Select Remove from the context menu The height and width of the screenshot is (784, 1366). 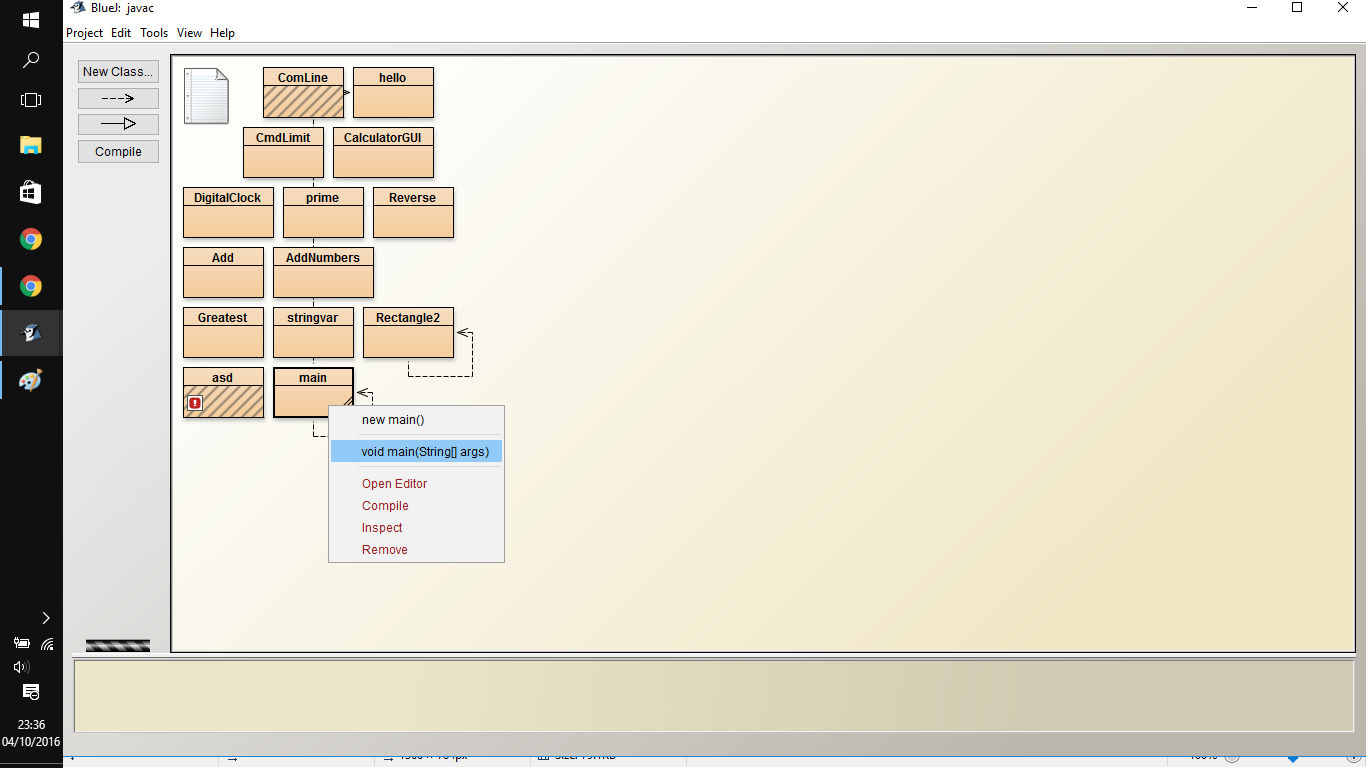pos(385,549)
